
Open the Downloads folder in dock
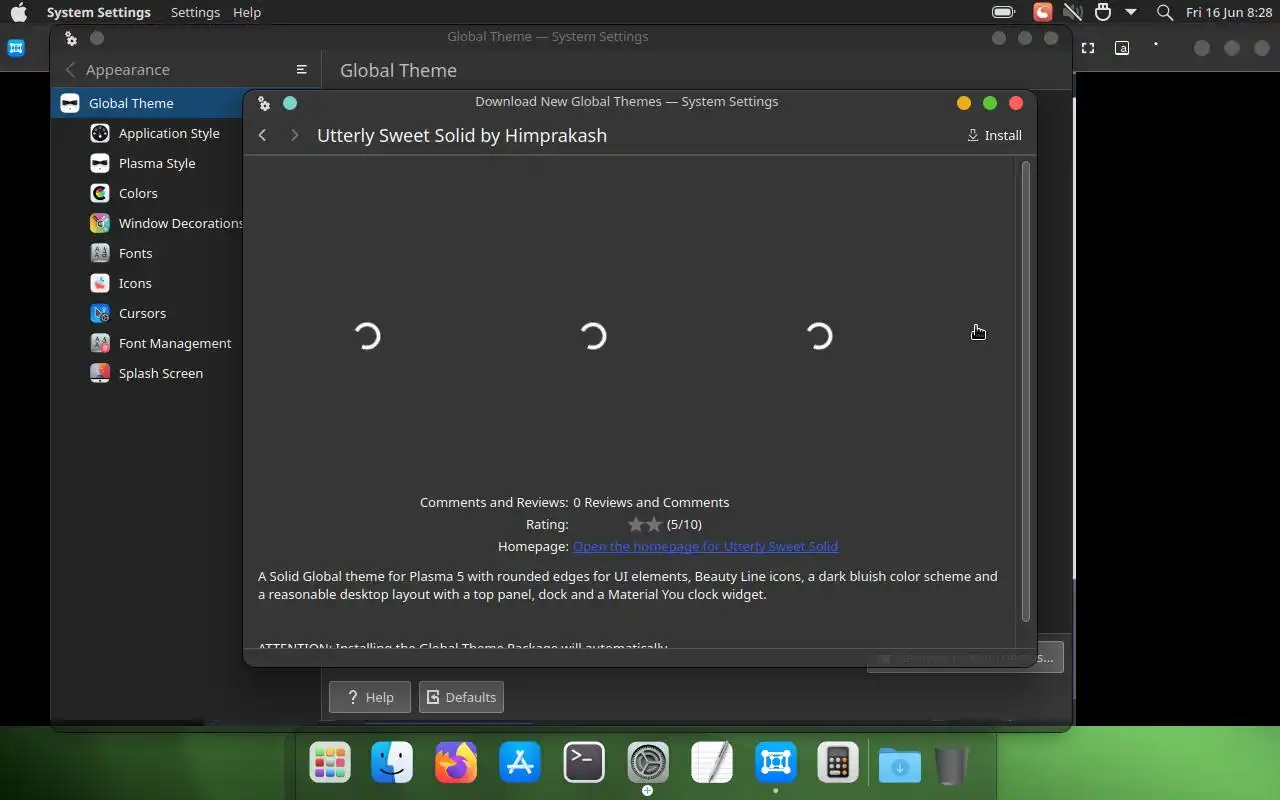[x=900, y=766]
